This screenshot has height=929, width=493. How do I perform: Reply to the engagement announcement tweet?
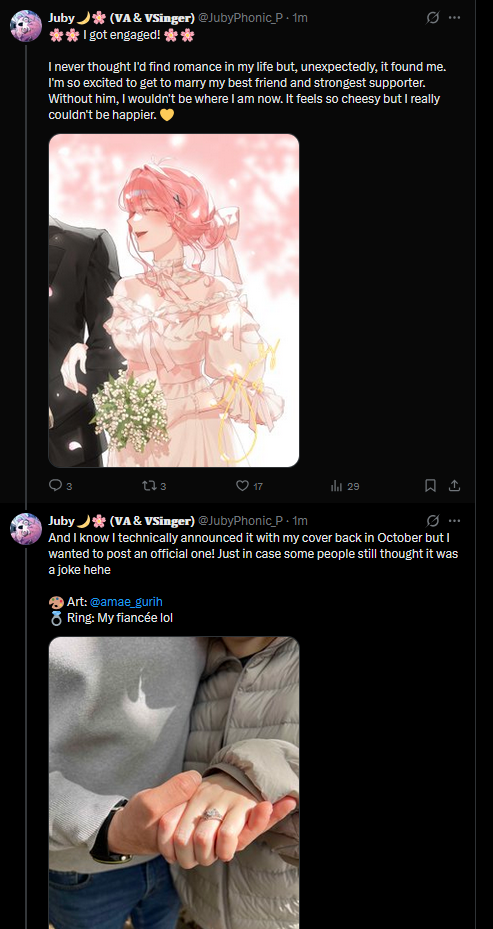click(60, 486)
